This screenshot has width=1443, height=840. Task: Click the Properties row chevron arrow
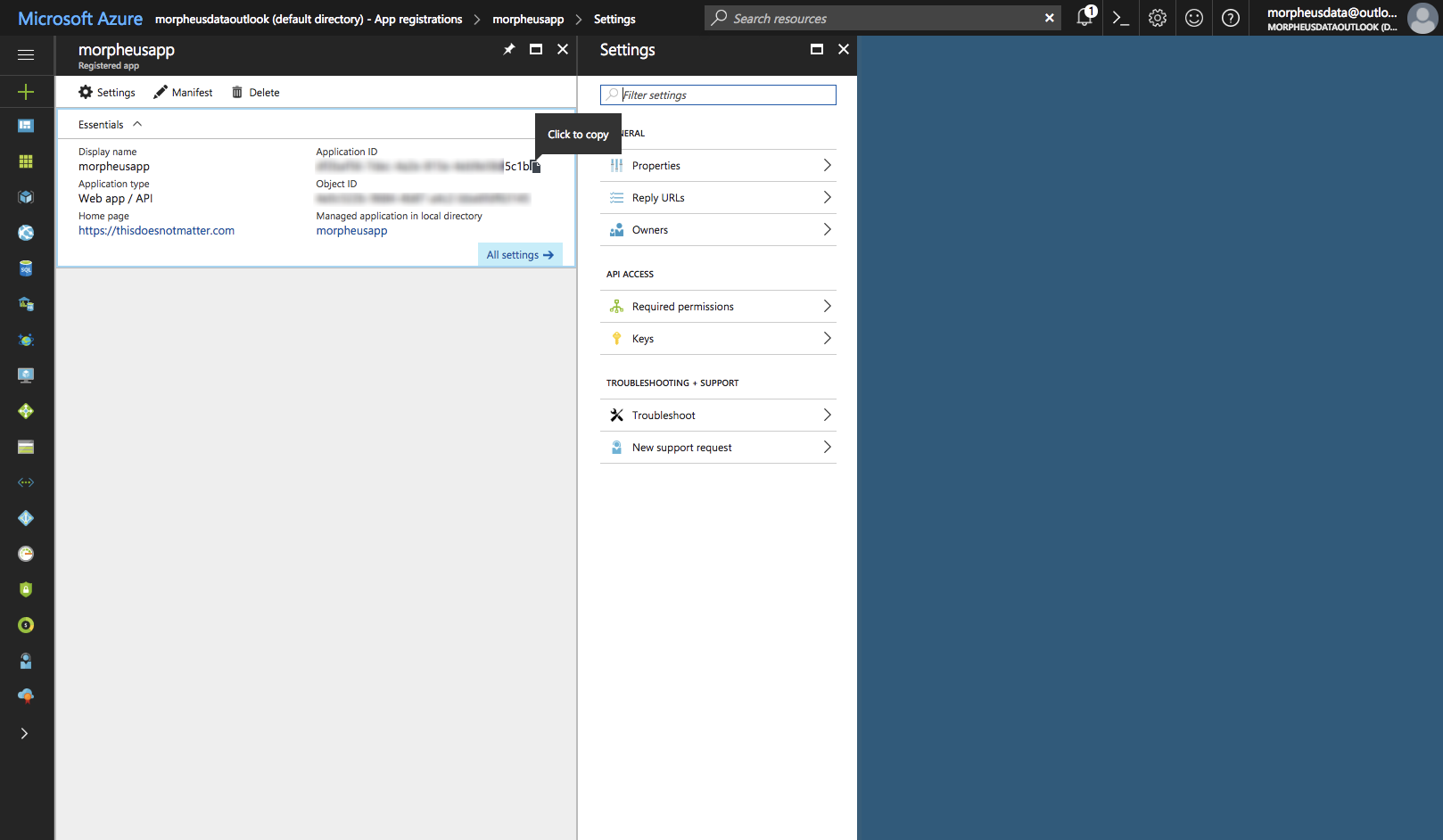click(827, 165)
